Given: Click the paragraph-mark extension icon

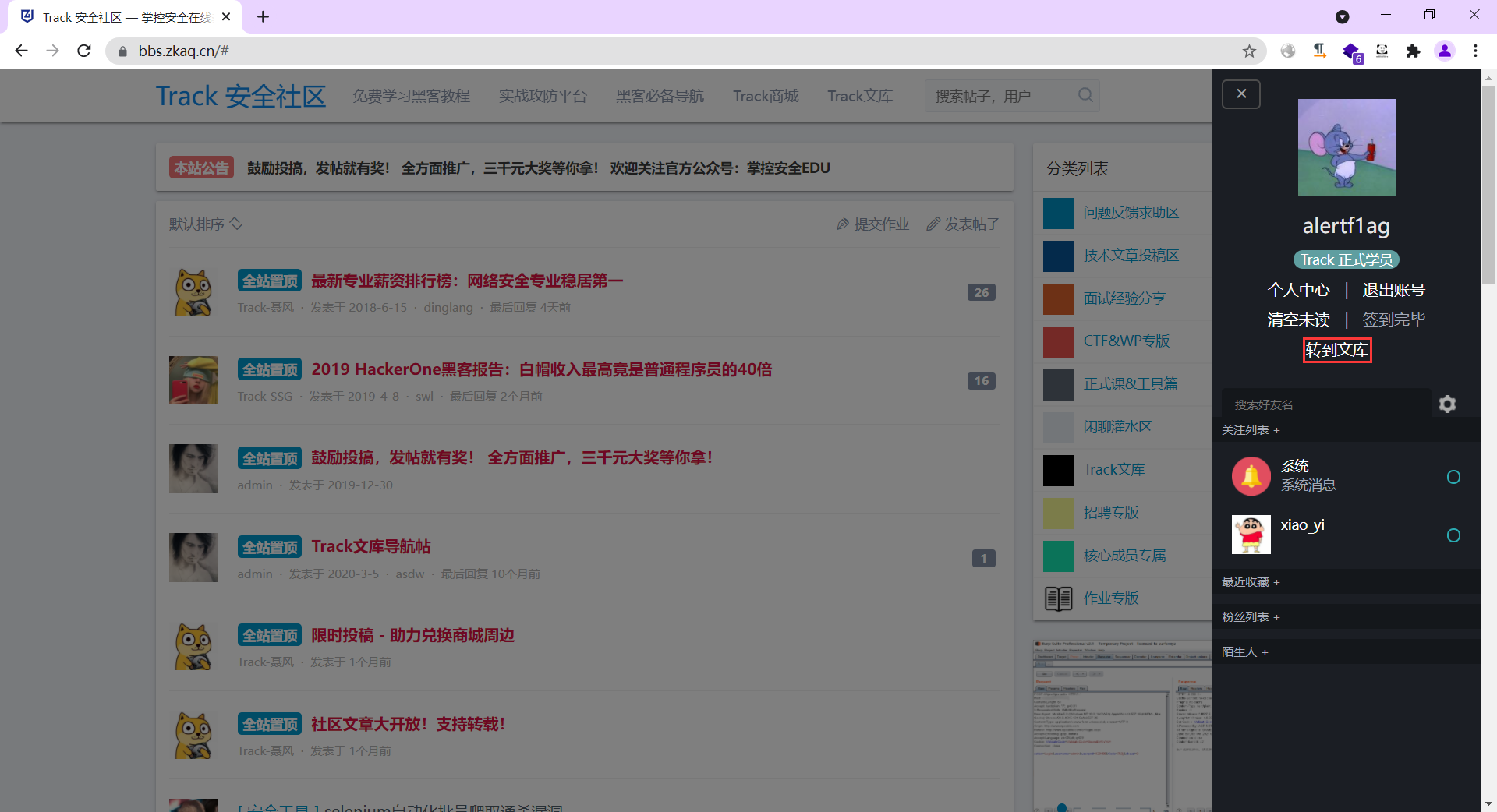Looking at the screenshot, I should [x=1319, y=51].
